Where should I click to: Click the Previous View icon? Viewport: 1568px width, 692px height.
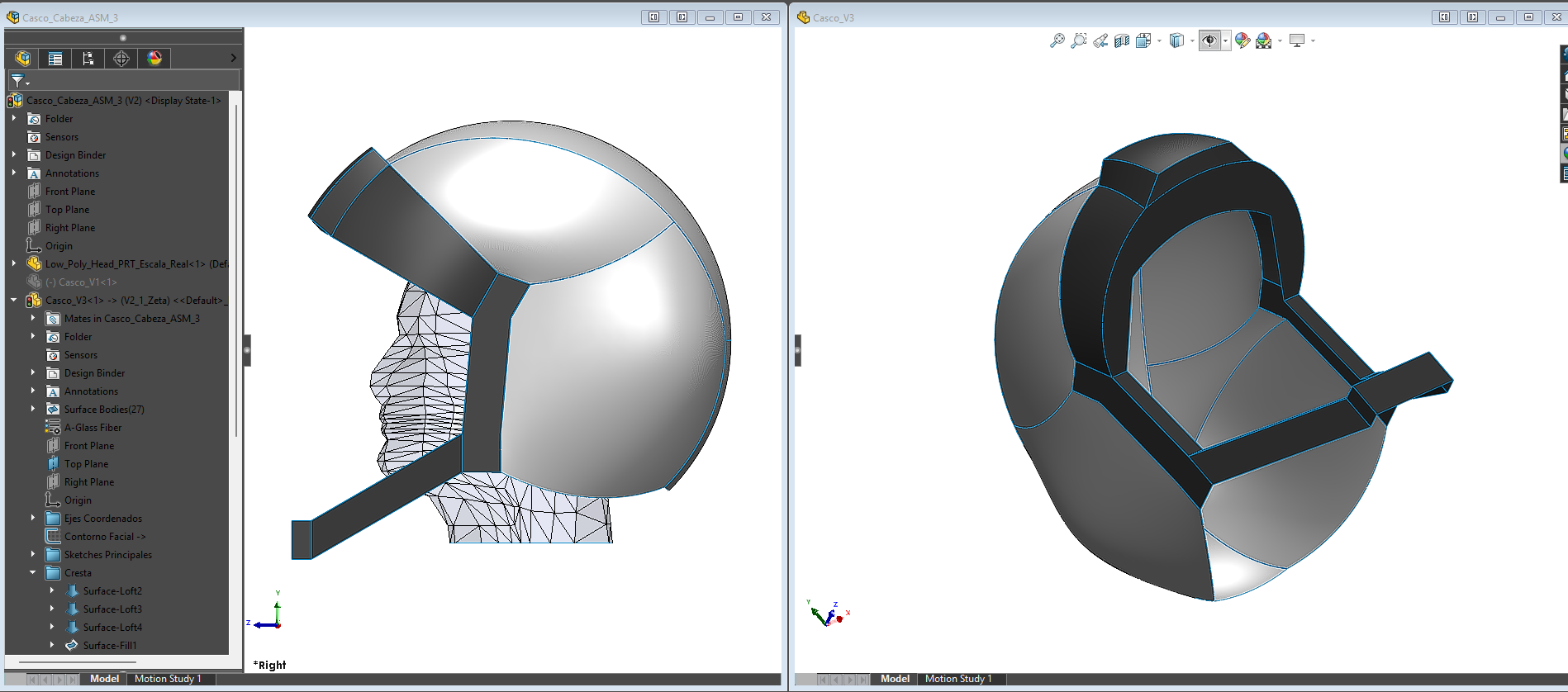click(x=1100, y=40)
